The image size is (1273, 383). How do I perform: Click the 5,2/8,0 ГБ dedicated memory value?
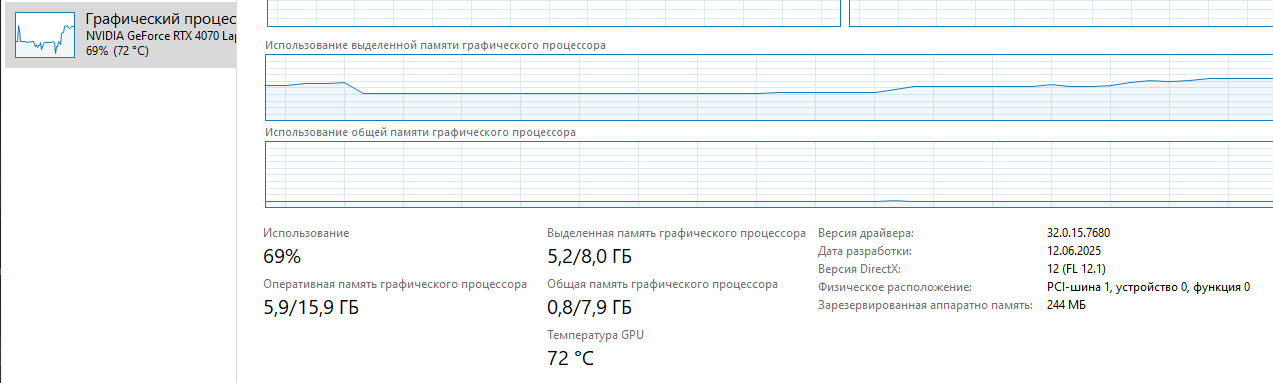[590, 256]
